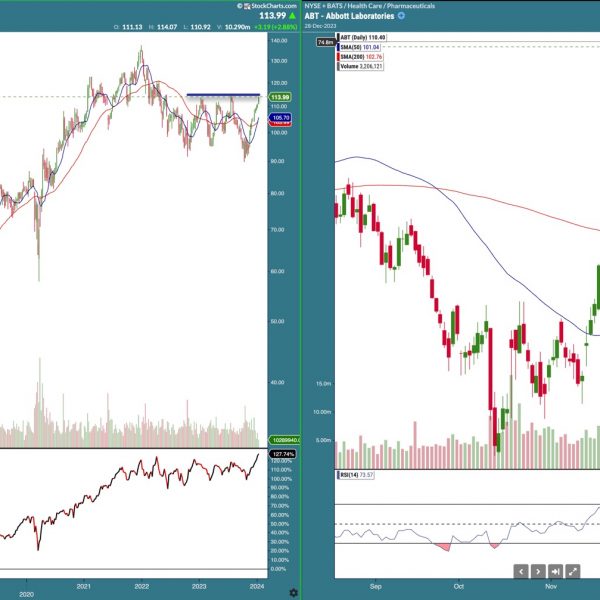This screenshot has width=600, height=600.
Task: Click the black 127.74% performance tag
Action: [282, 454]
